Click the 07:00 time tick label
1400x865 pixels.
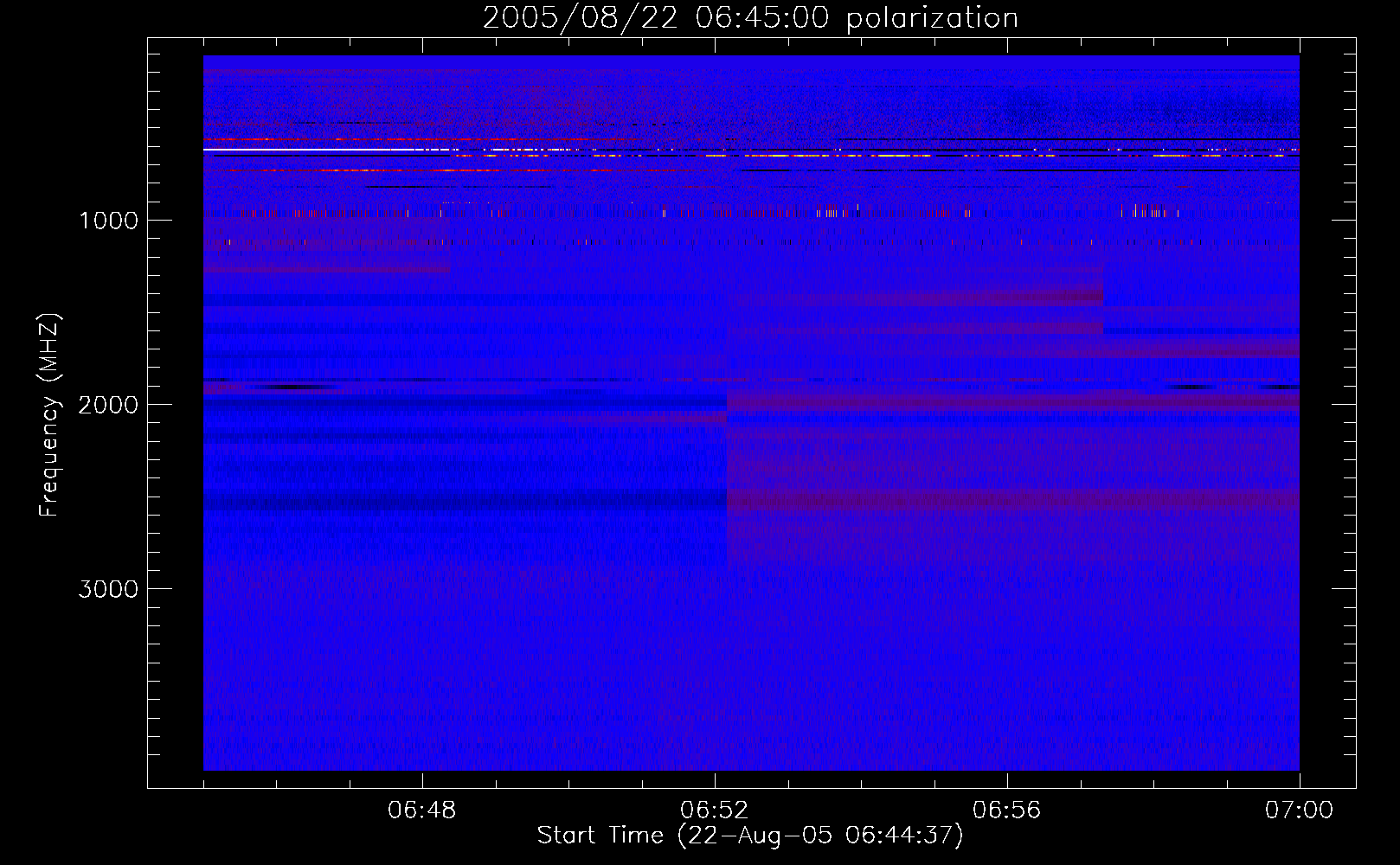tap(1299, 811)
